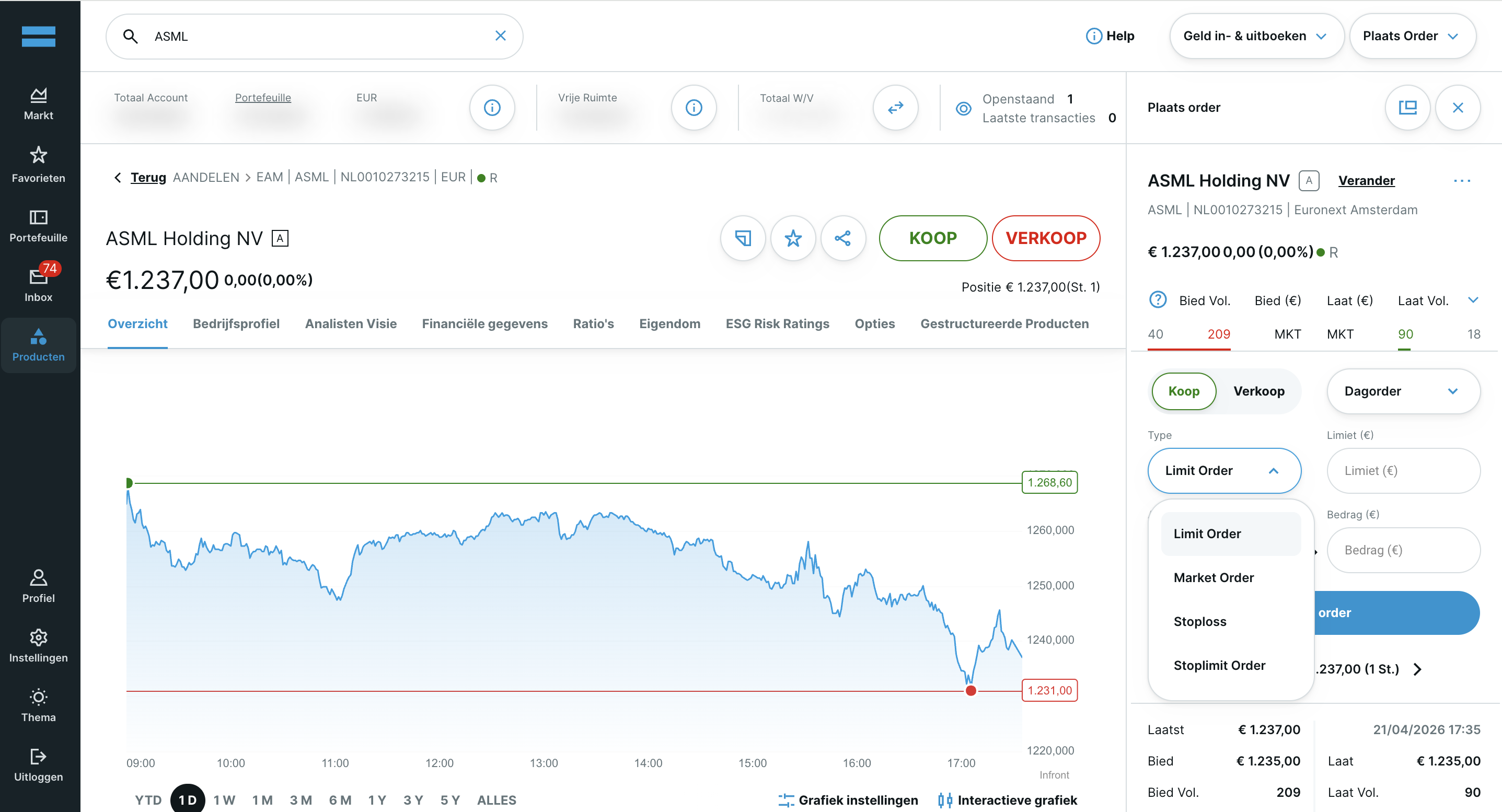
Task: Open Favorieten in sidebar
Action: pos(39,165)
